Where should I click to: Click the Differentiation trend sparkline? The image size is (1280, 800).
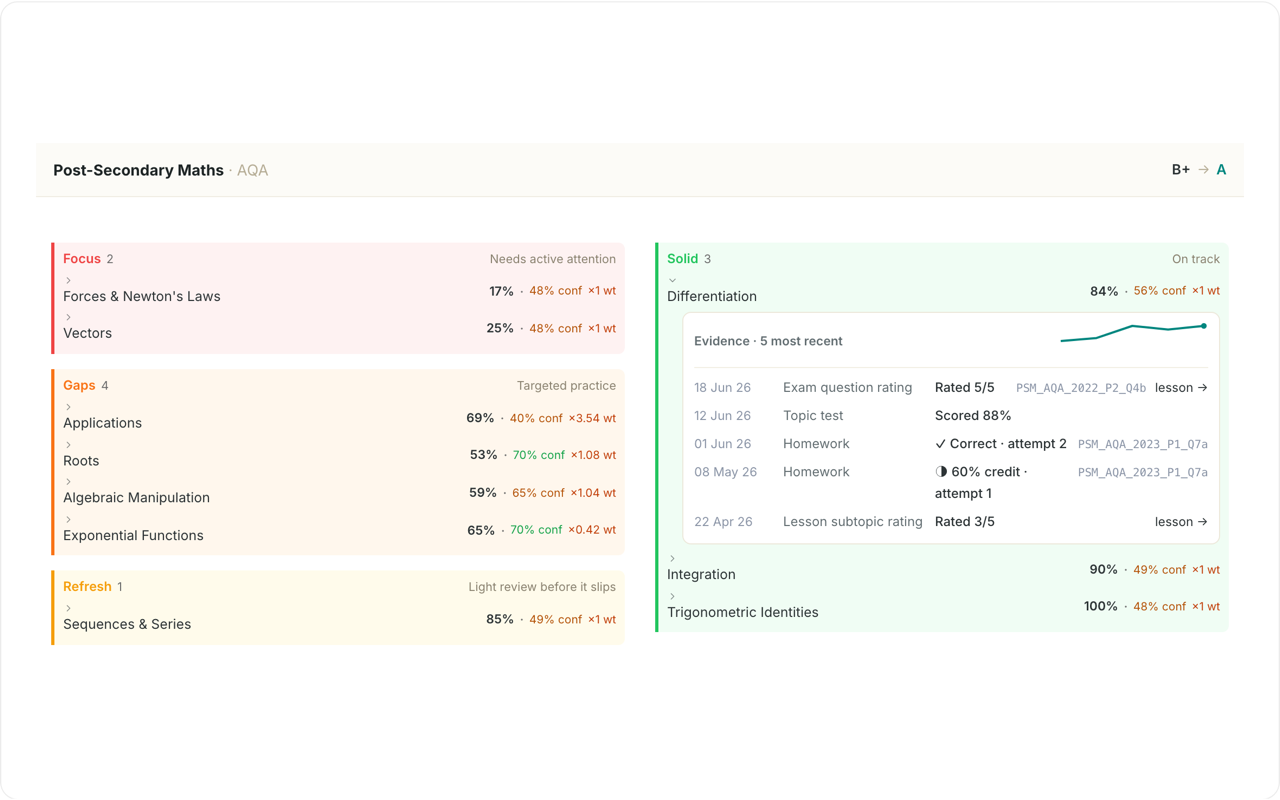[1134, 333]
